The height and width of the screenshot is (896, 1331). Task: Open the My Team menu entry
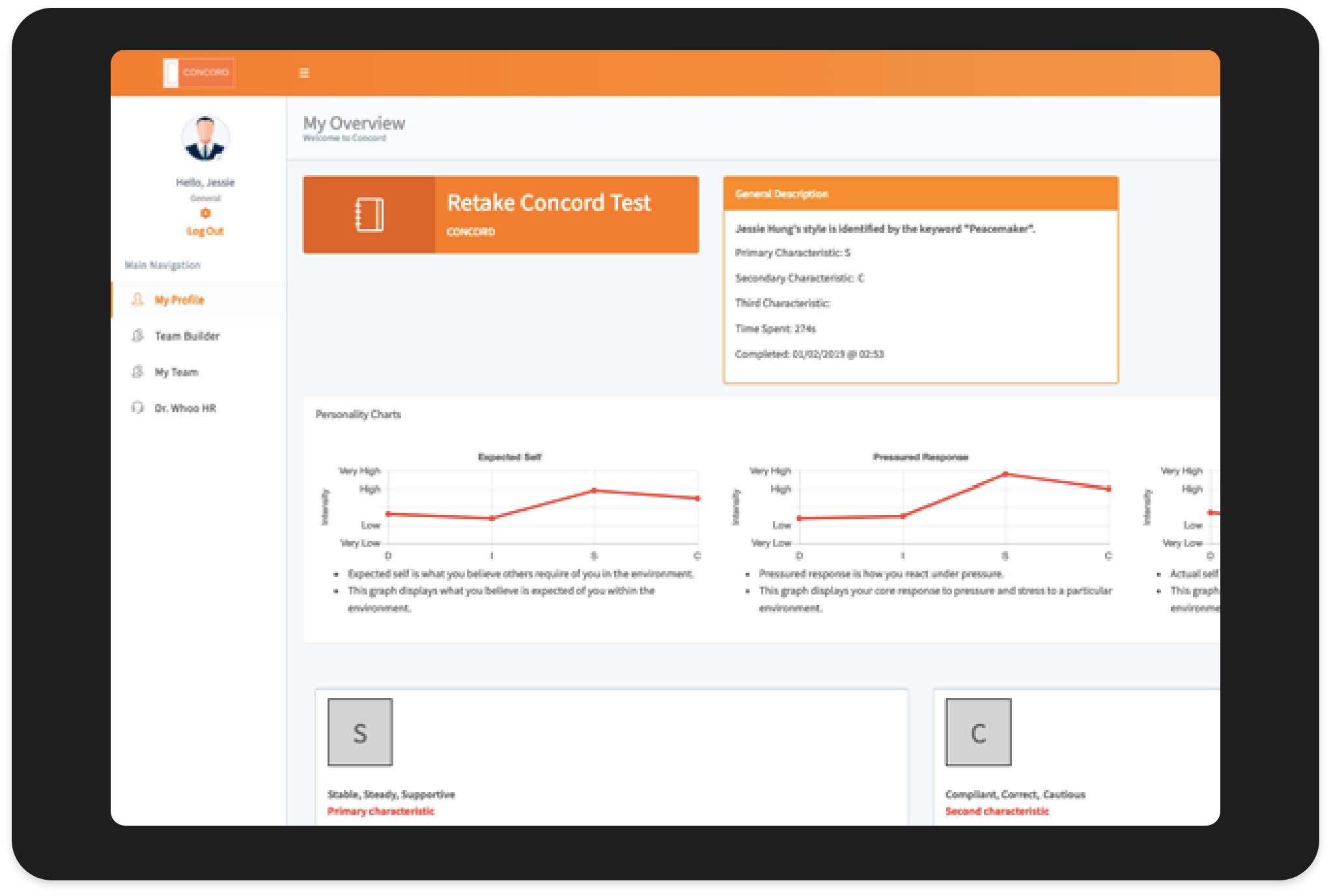point(176,372)
